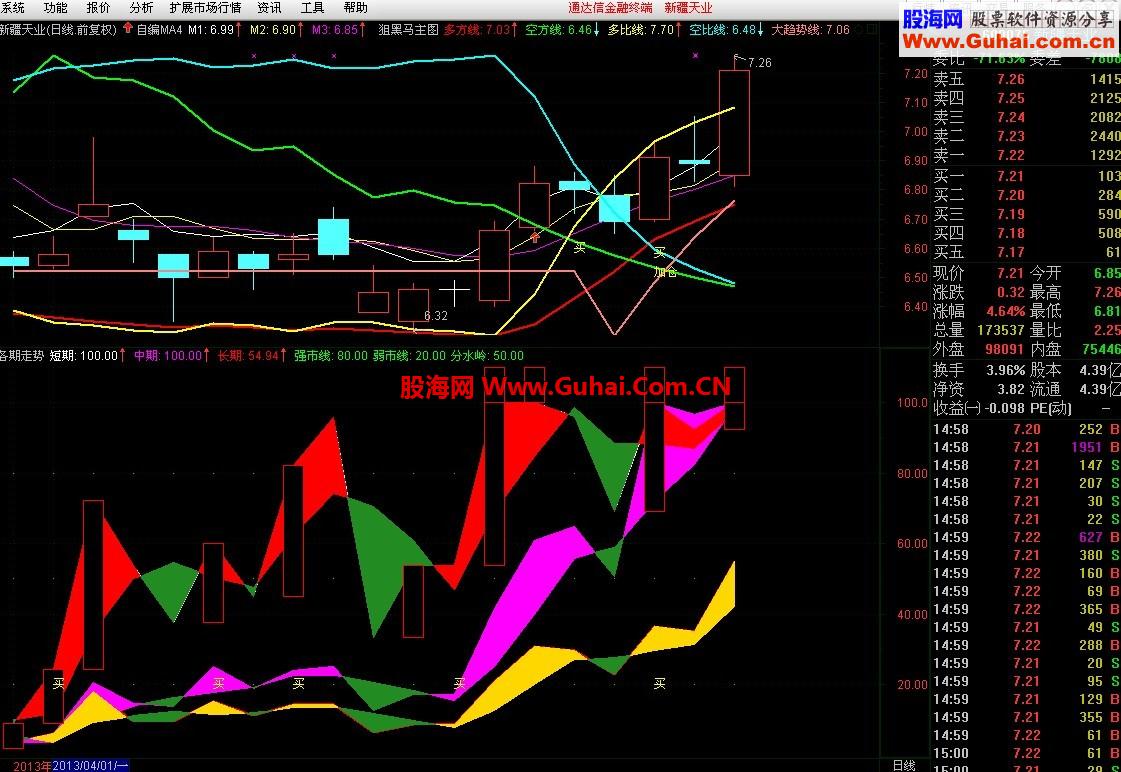Click the 涨幅 4.64% percent change
Screen dimensions: 1121x772
[x=1006, y=312]
